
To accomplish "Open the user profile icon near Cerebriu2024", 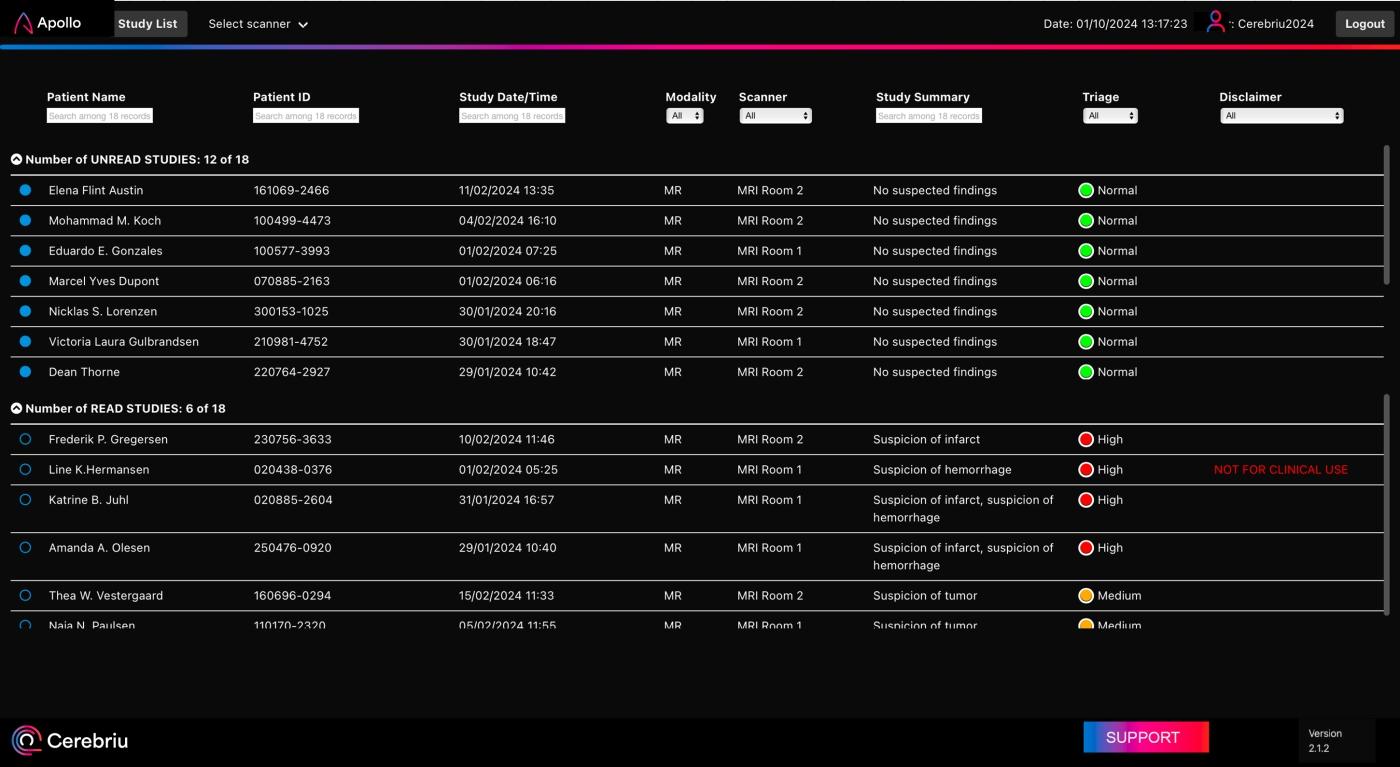I will tap(1216, 21).
